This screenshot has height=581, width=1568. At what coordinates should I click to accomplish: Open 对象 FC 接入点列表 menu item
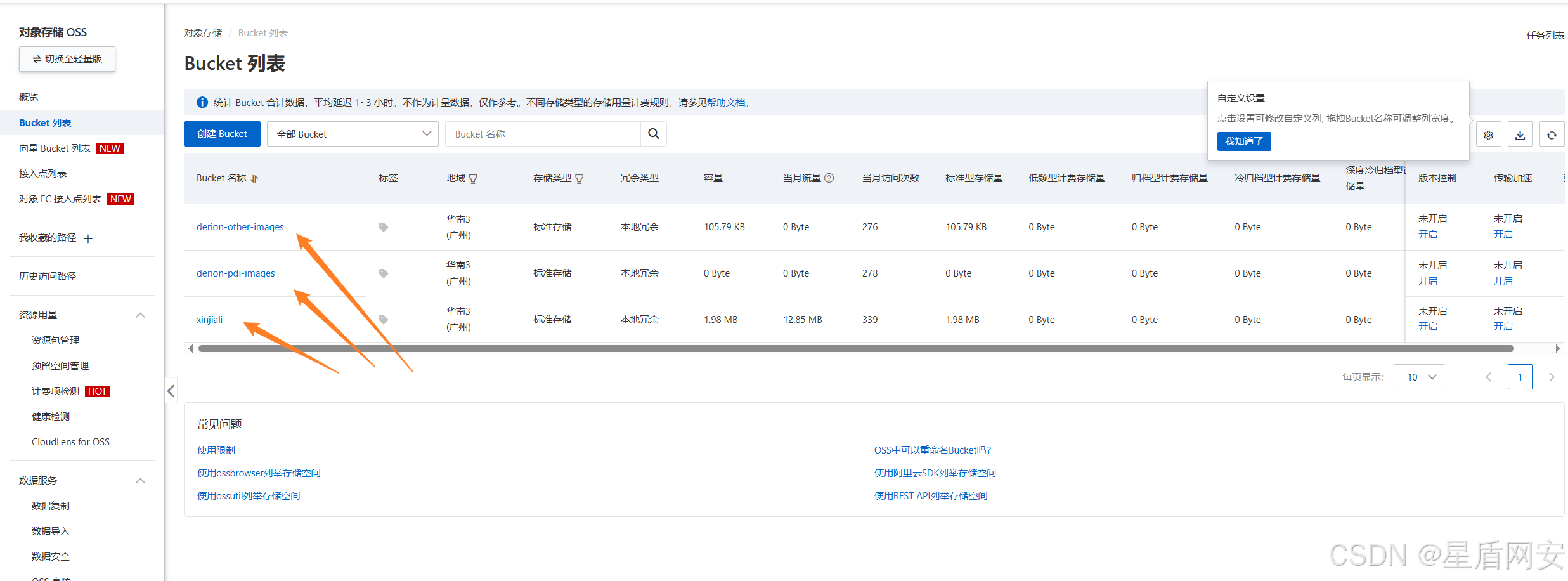click(x=60, y=199)
